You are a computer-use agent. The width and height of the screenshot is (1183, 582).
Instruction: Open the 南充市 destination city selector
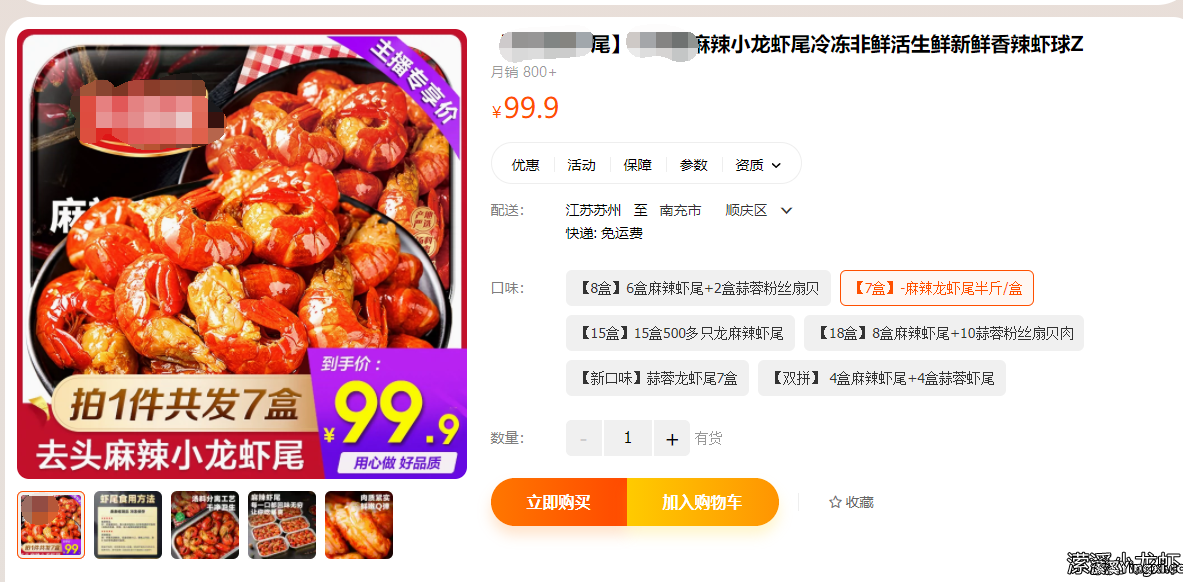[681, 211]
